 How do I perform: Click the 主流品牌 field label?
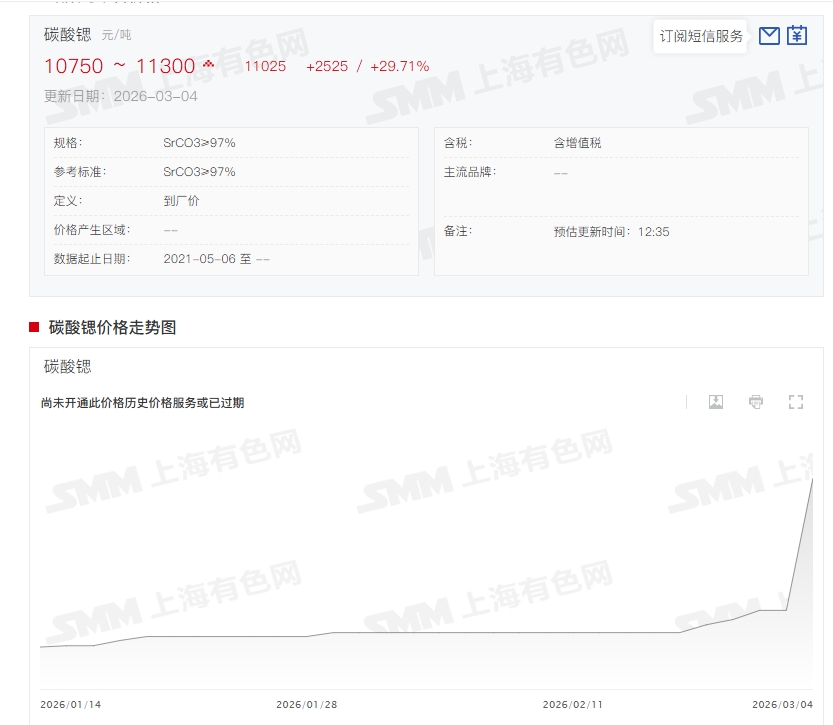coord(470,172)
